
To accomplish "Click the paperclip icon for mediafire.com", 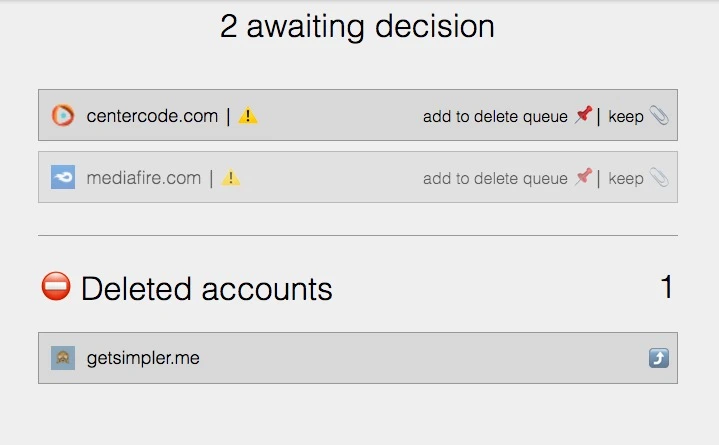I will point(658,178).
